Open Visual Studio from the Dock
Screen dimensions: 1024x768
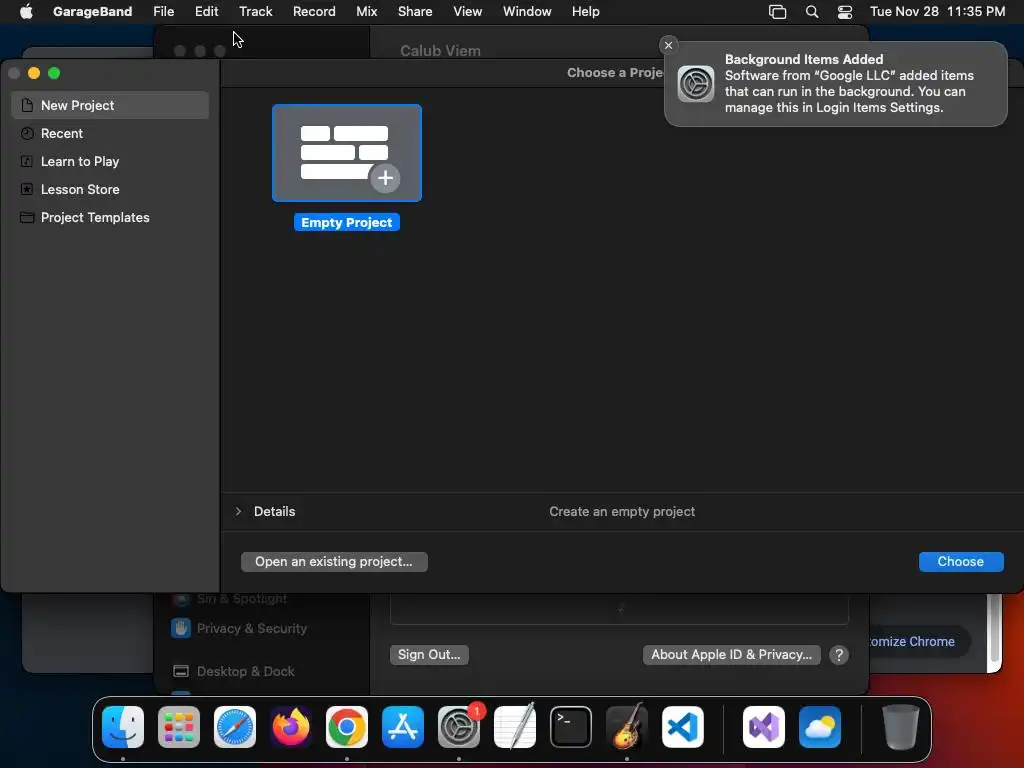tap(764, 727)
